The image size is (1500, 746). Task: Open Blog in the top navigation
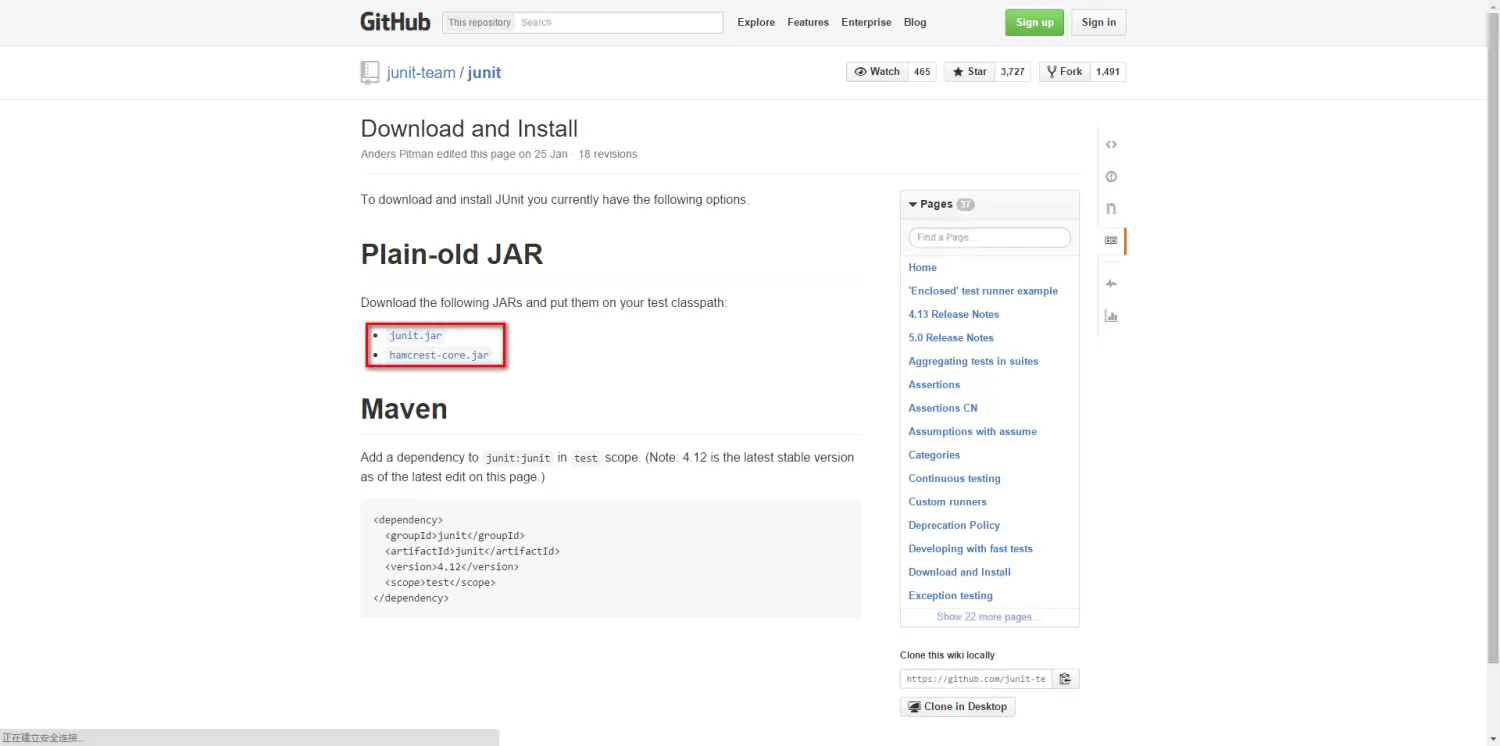pyautogui.click(x=915, y=22)
